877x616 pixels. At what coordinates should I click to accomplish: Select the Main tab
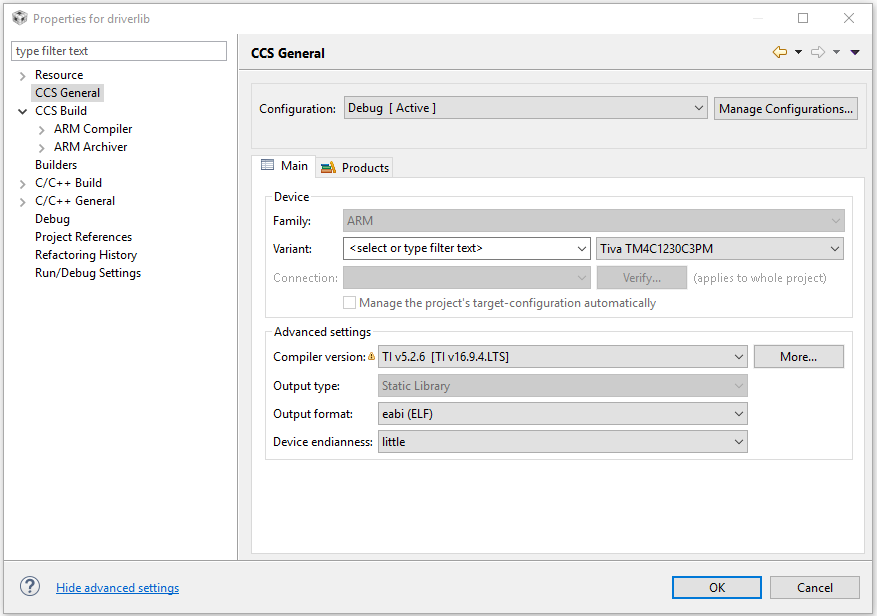click(284, 166)
